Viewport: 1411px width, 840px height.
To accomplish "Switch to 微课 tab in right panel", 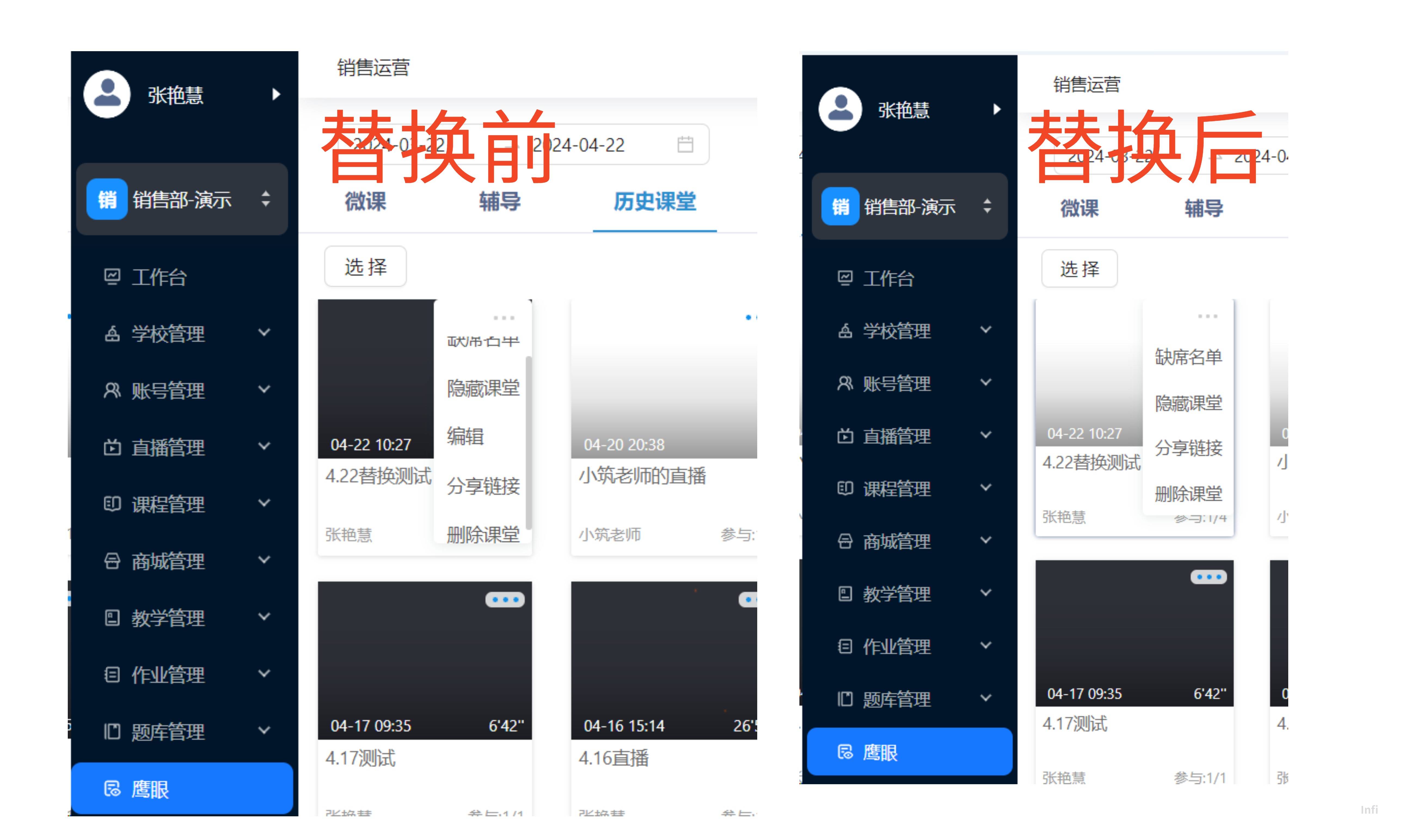I will pyautogui.click(x=1079, y=208).
